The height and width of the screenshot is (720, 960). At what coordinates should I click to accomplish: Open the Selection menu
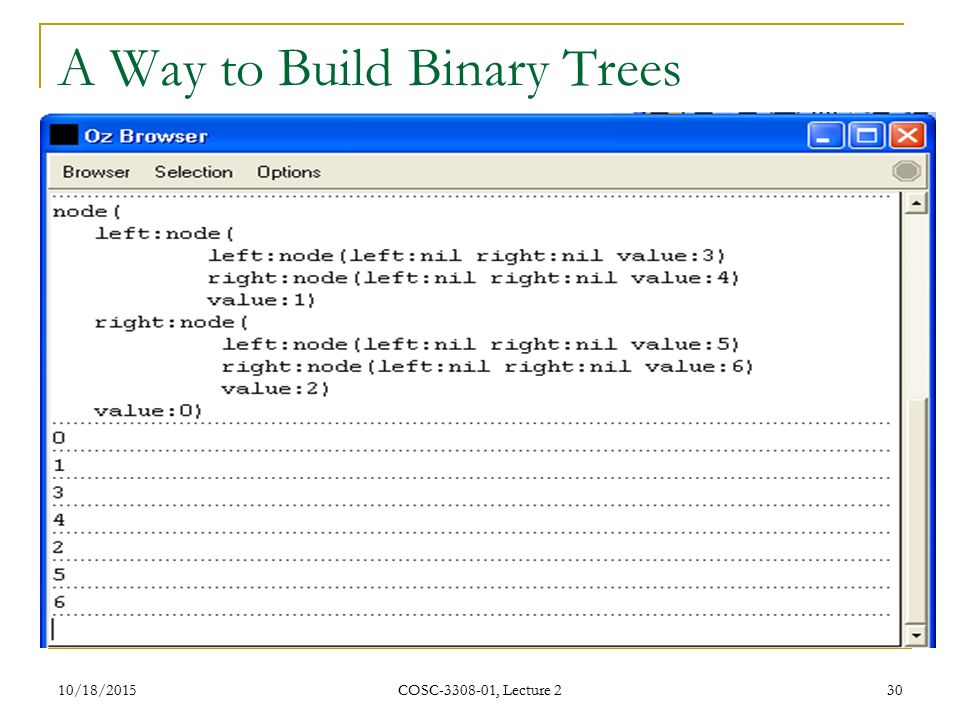pyautogui.click(x=193, y=172)
